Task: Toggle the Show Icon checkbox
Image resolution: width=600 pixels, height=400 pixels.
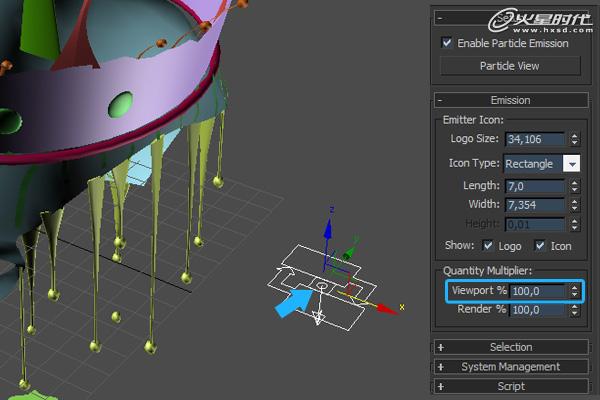Action: 540,245
